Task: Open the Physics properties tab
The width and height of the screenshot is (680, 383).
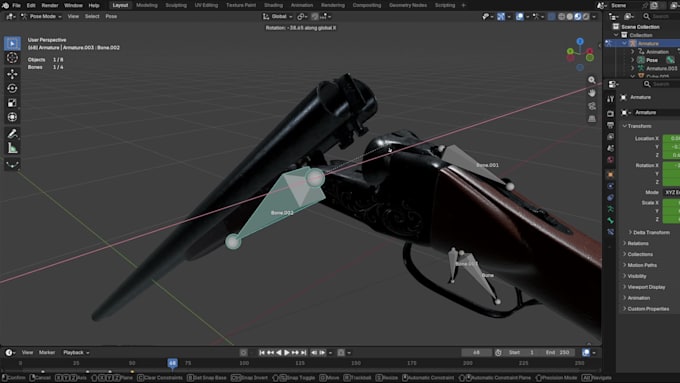Action: (611, 186)
